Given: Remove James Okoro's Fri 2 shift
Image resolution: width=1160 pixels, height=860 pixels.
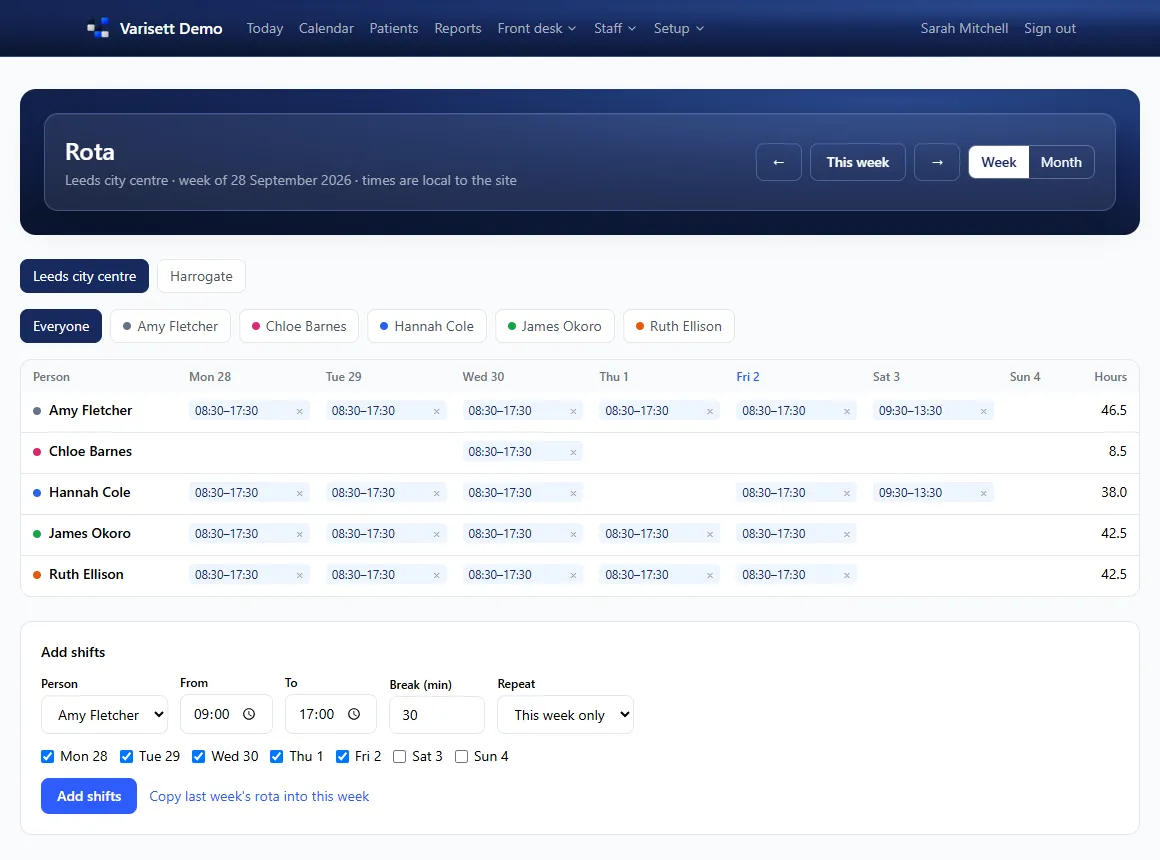Looking at the screenshot, I should [847, 534].
